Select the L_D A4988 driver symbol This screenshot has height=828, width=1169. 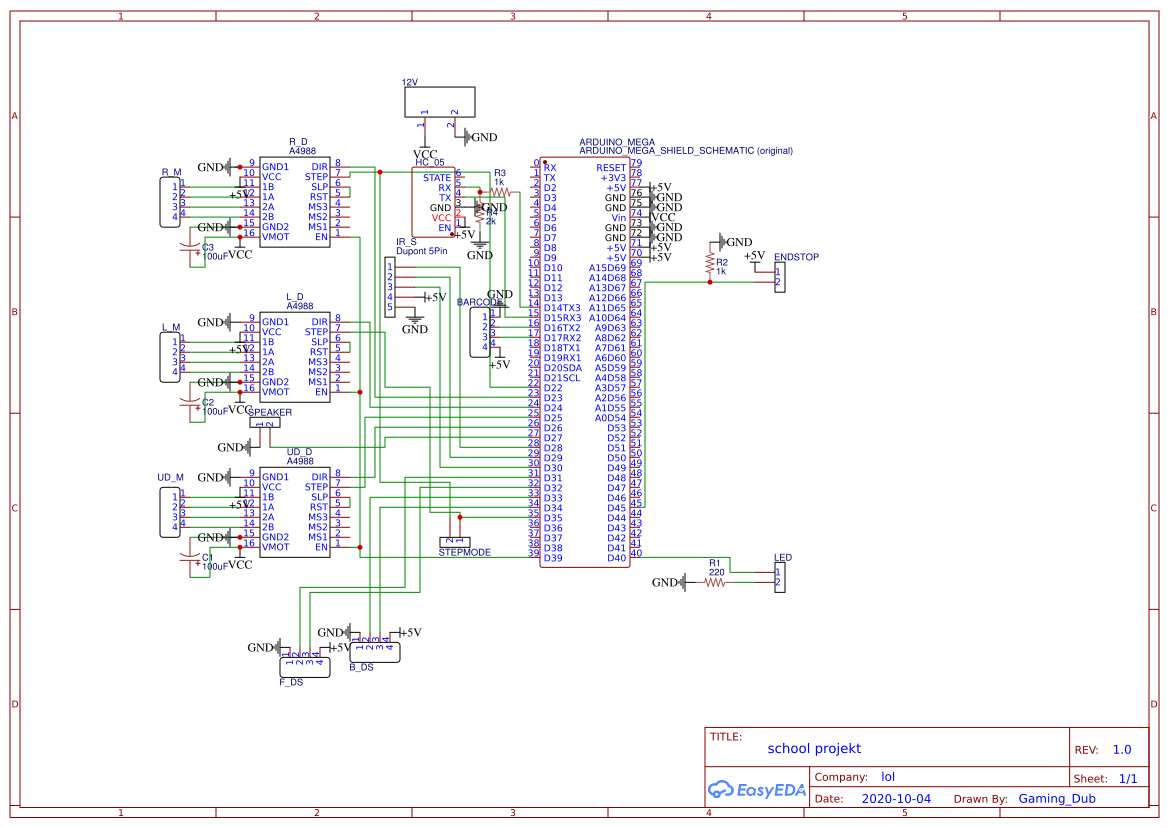[293, 355]
